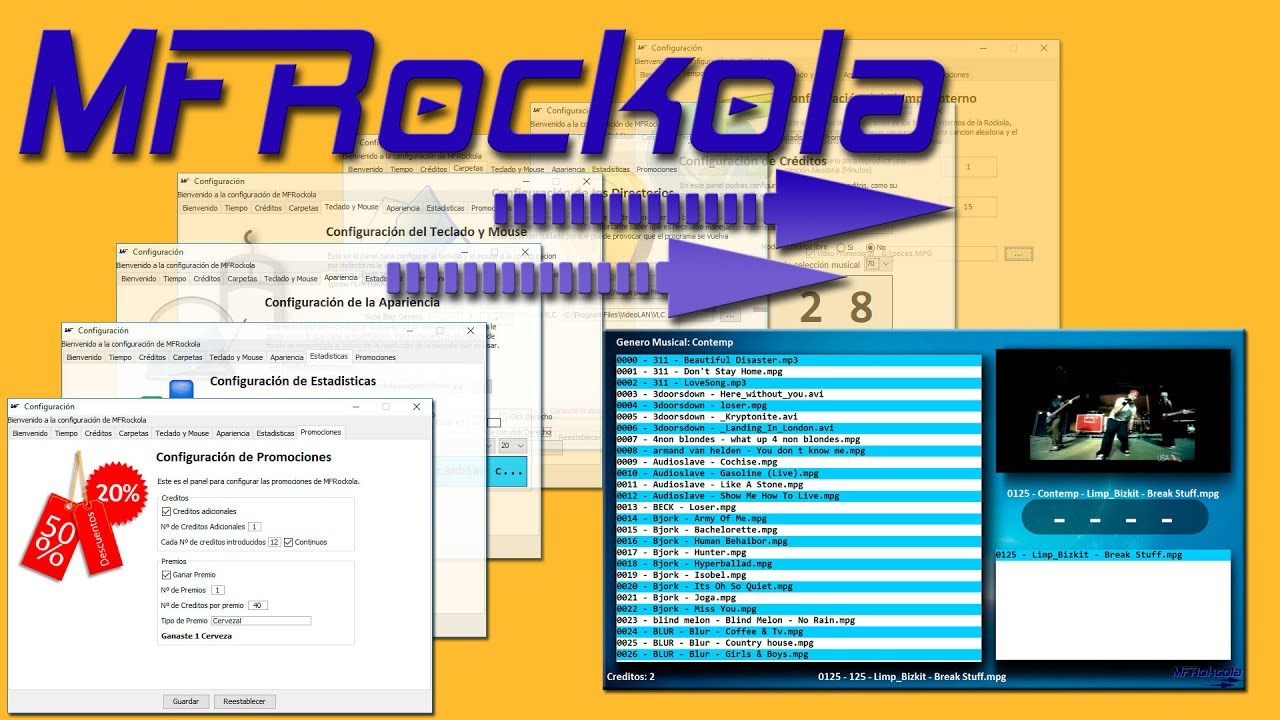Toggle the Ganar Premio checkbox
Viewport: 1280px width, 720px height.
(167, 575)
